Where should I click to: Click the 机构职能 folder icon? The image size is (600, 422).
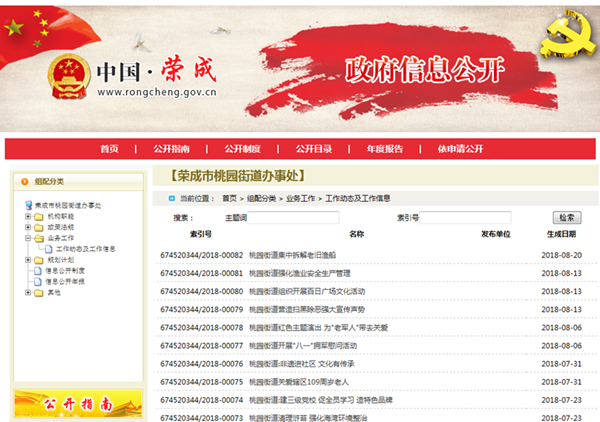click(x=39, y=216)
